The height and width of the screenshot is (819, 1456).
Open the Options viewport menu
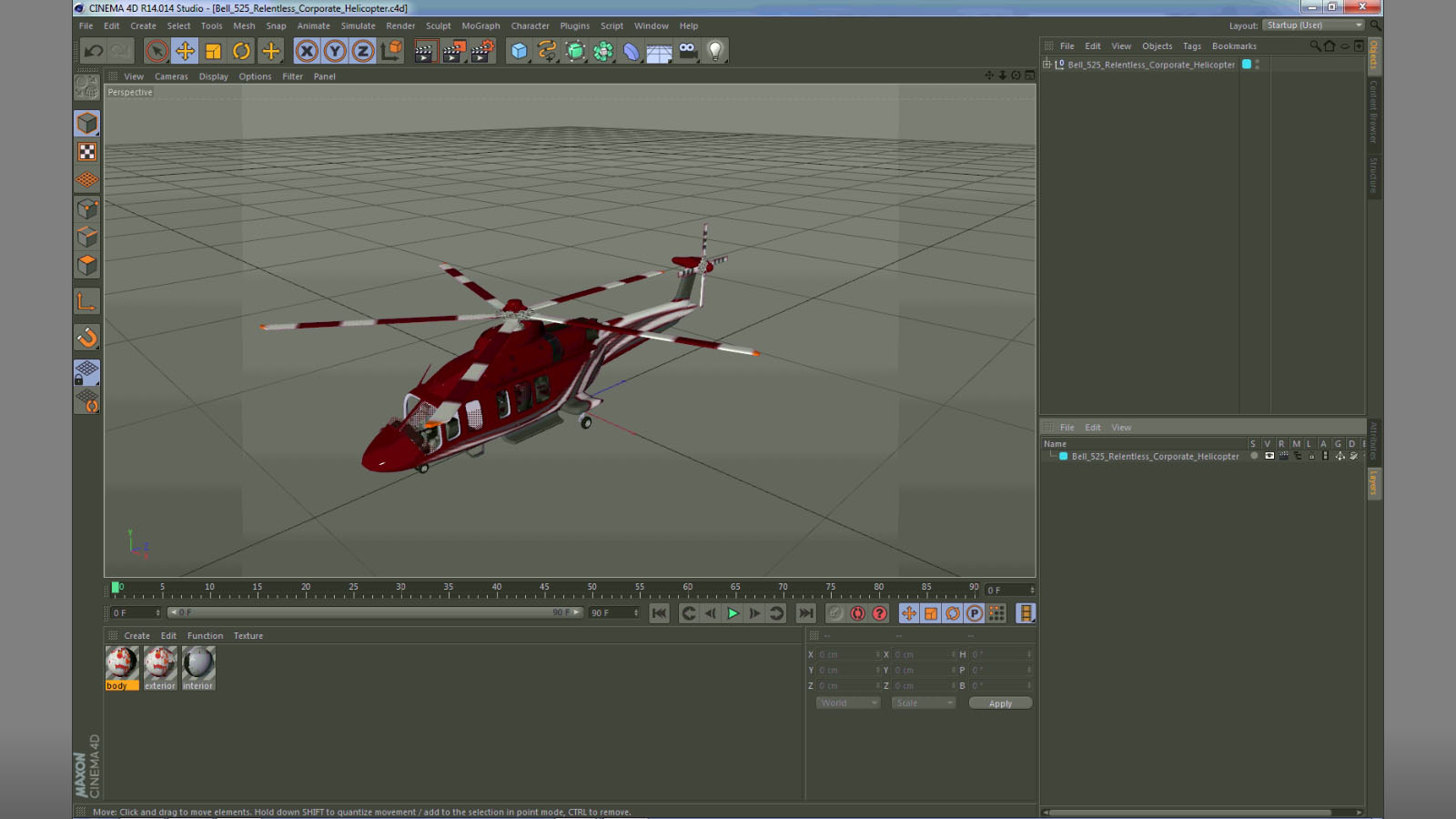(255, 76)
